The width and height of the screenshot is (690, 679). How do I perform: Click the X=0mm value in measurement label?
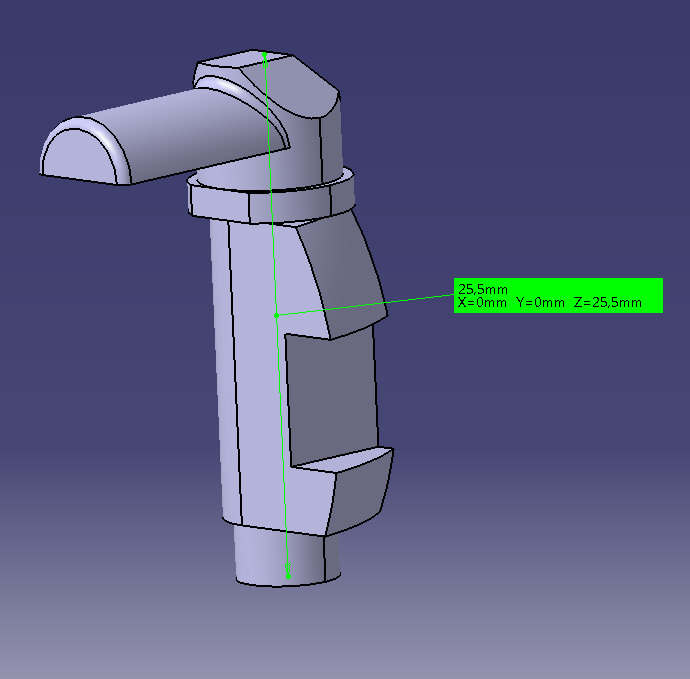[x=482, y=303]
